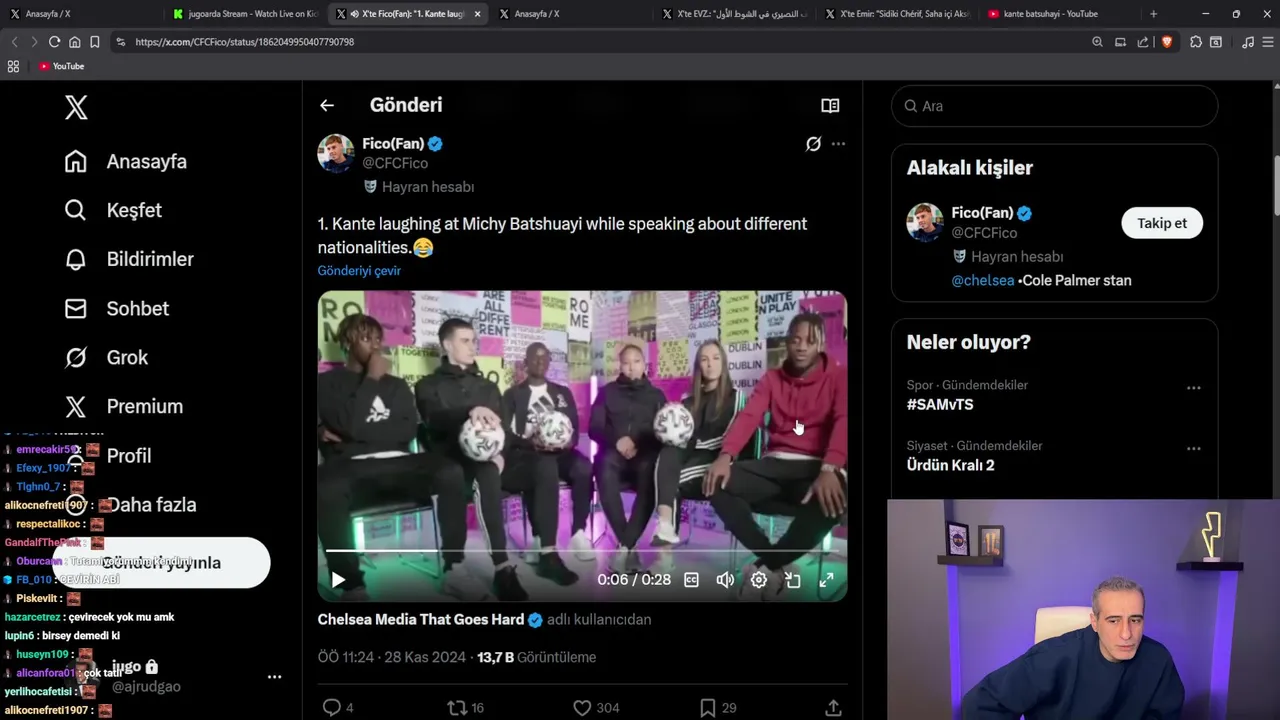Viewport: 1280px width, 720px height.
Task: Open browser main hamburger menu
Action: tap(1269, 42)
